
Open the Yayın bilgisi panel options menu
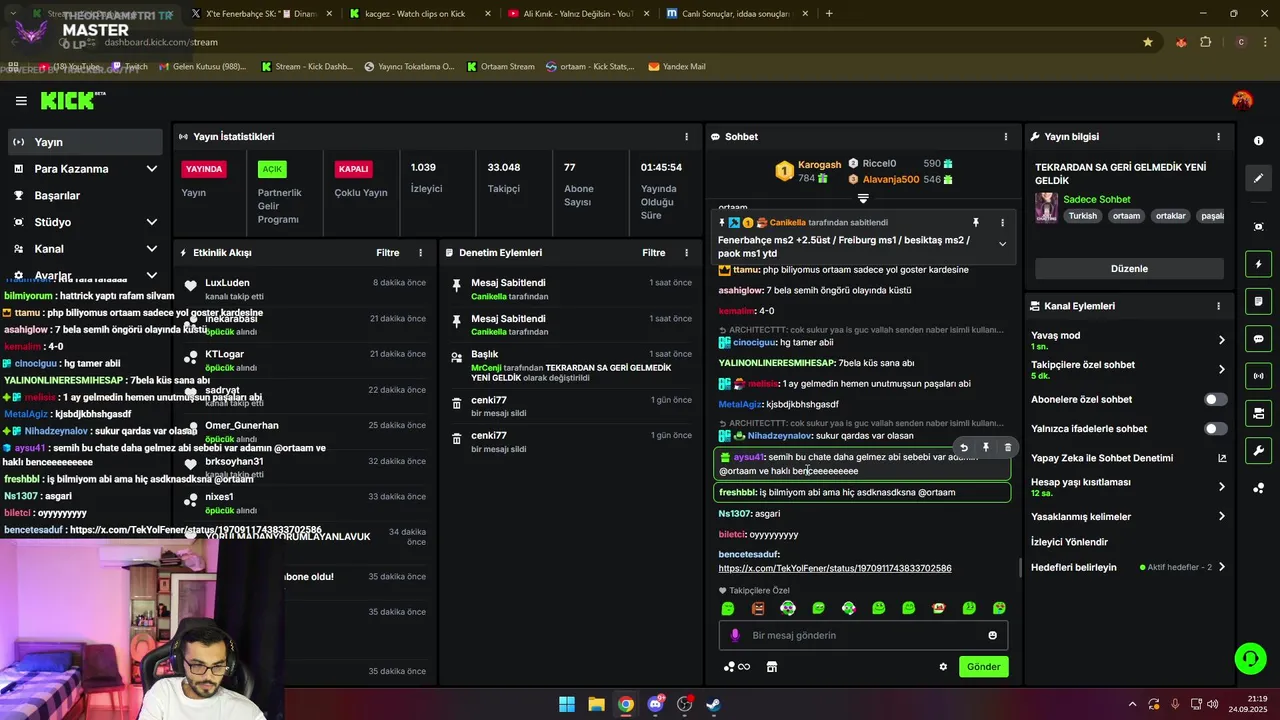pyautogui.click(x=1218, y=137)
